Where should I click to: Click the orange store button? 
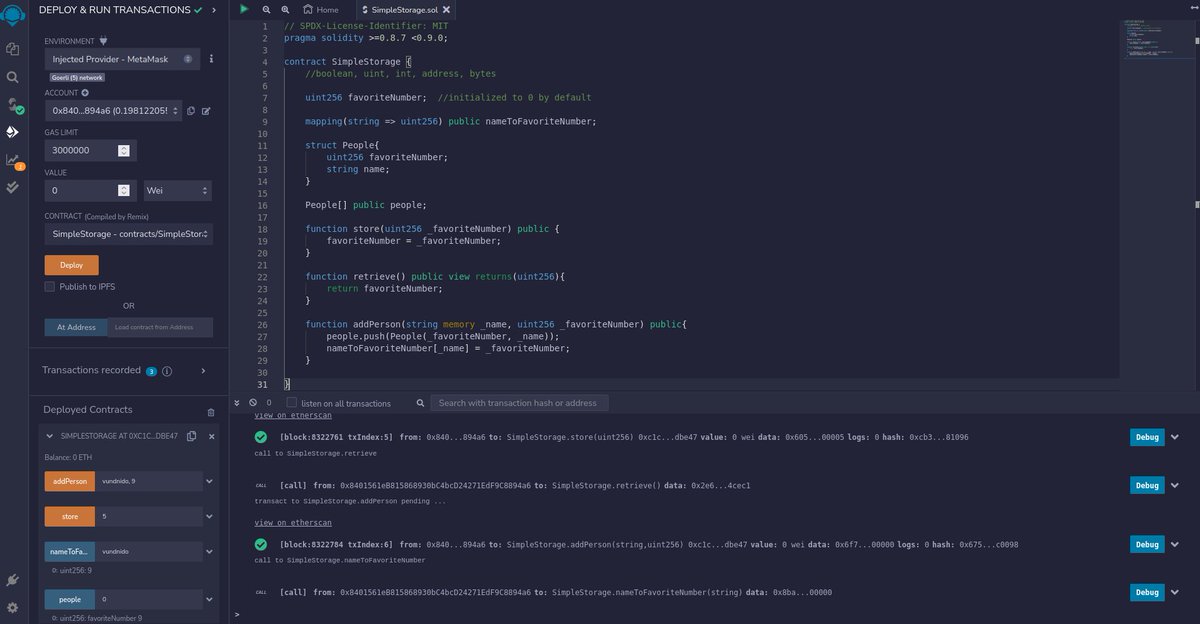tap(70, 517)
